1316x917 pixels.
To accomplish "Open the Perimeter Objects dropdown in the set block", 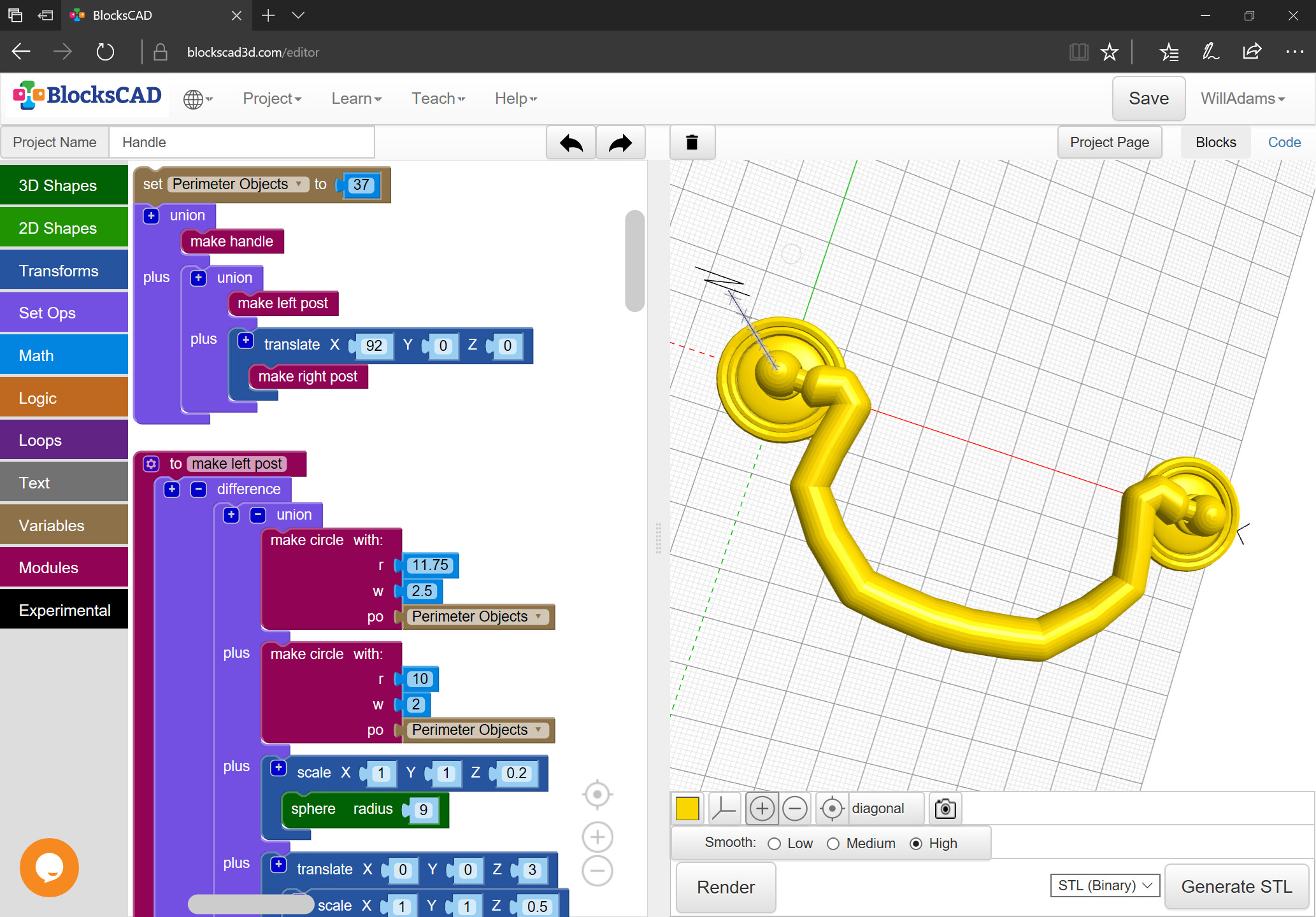I will point(238,184).
